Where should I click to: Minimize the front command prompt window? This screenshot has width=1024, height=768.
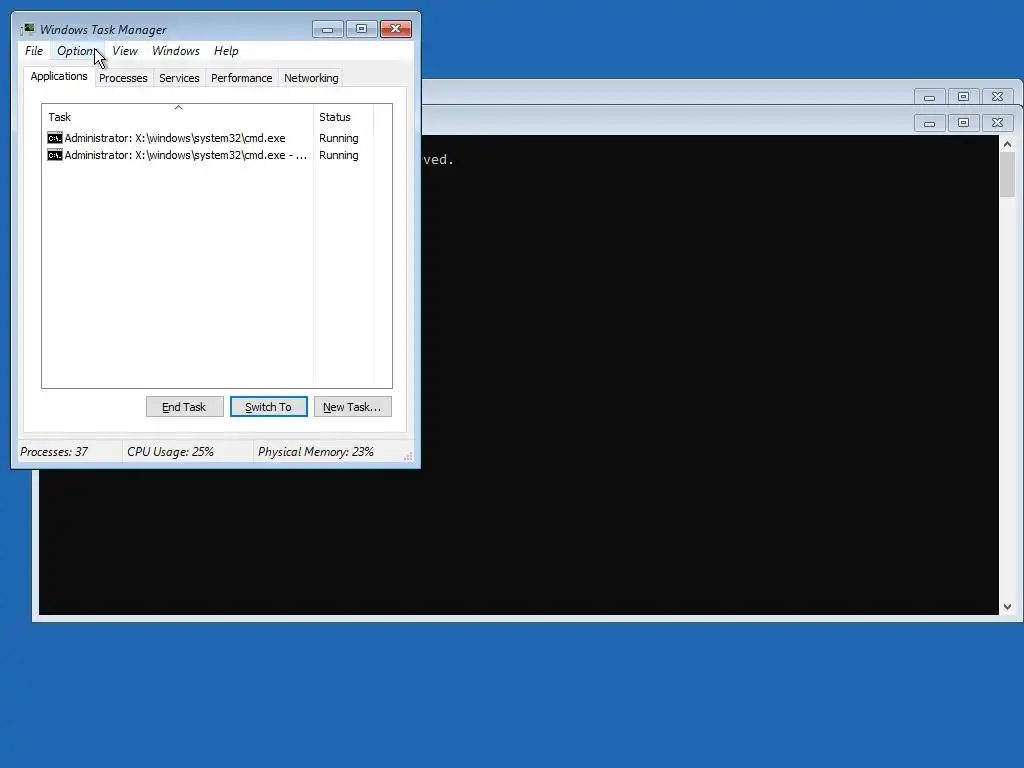[929, 123]
